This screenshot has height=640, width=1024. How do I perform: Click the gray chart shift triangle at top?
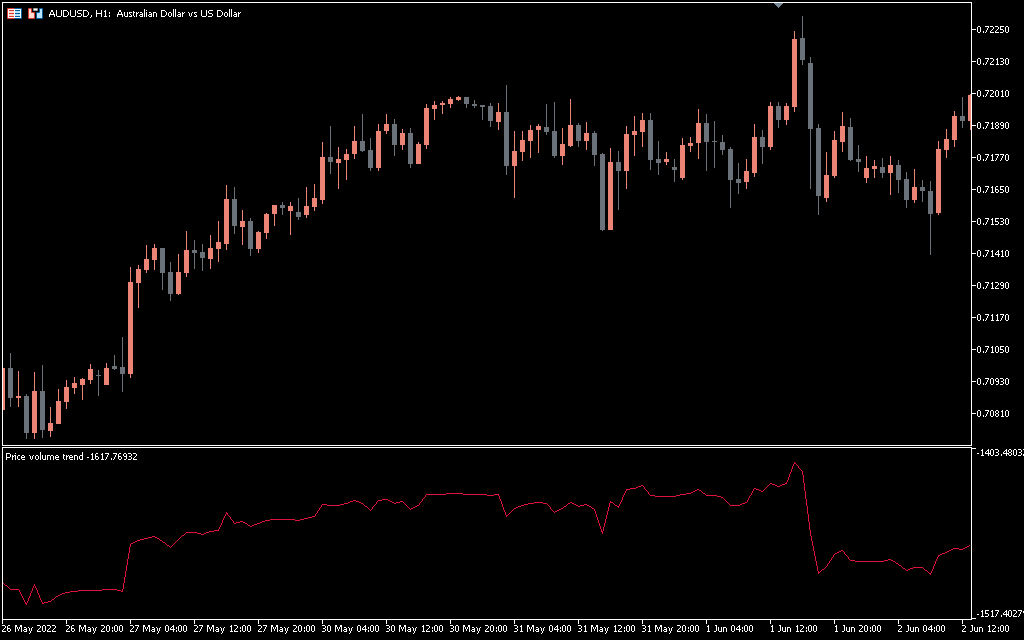tap(779, 5)
